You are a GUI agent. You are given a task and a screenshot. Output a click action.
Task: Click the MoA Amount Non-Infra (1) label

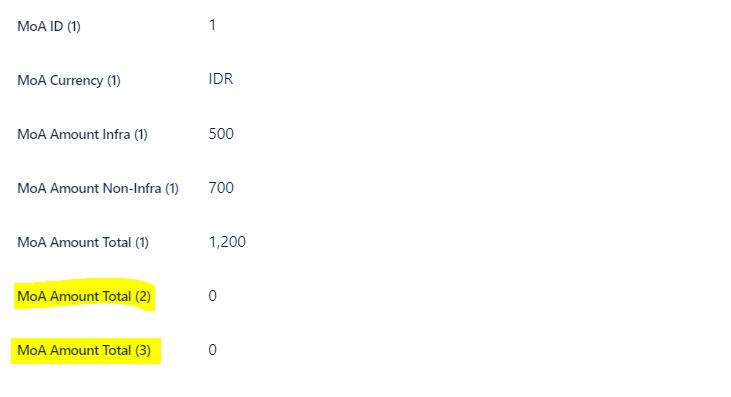pos(98,188)
